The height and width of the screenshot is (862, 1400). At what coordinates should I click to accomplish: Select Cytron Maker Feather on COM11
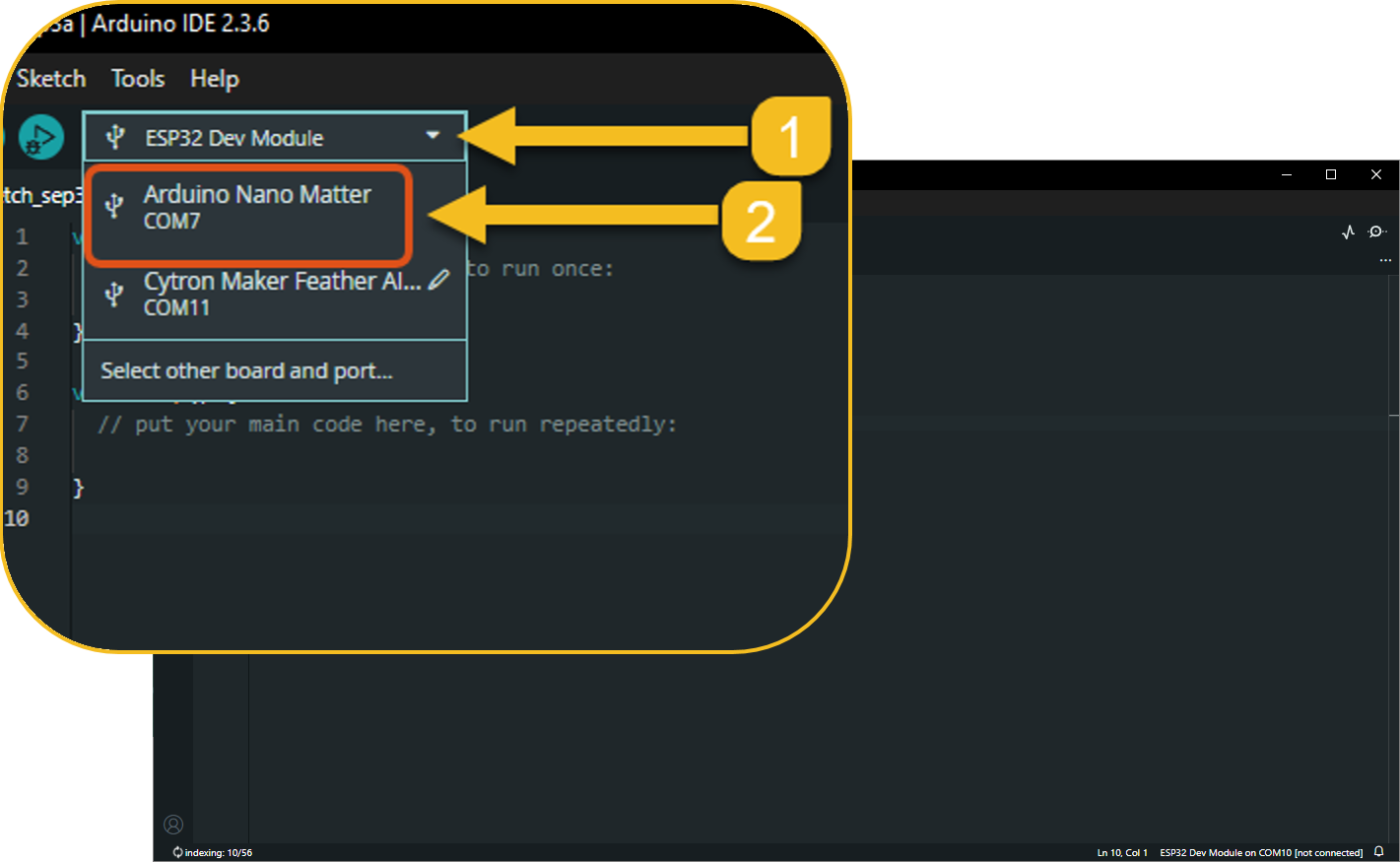275,294
